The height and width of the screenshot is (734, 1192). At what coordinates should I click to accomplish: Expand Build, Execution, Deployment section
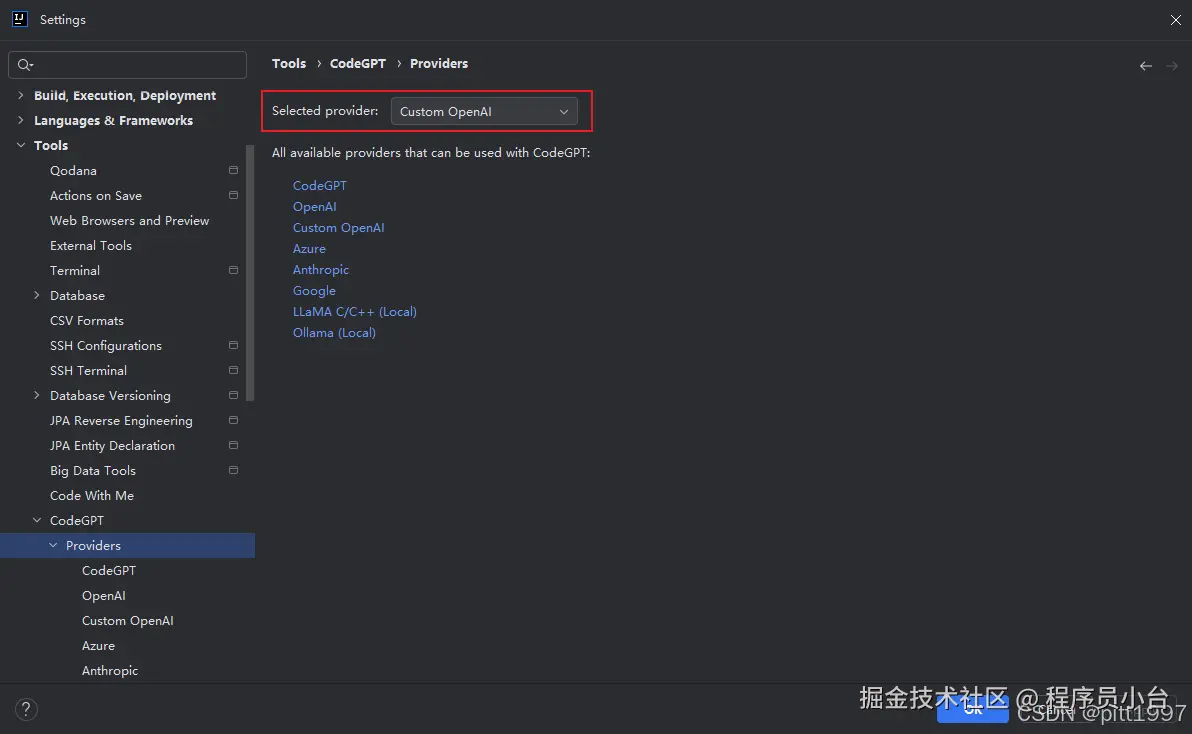(21, 95)
